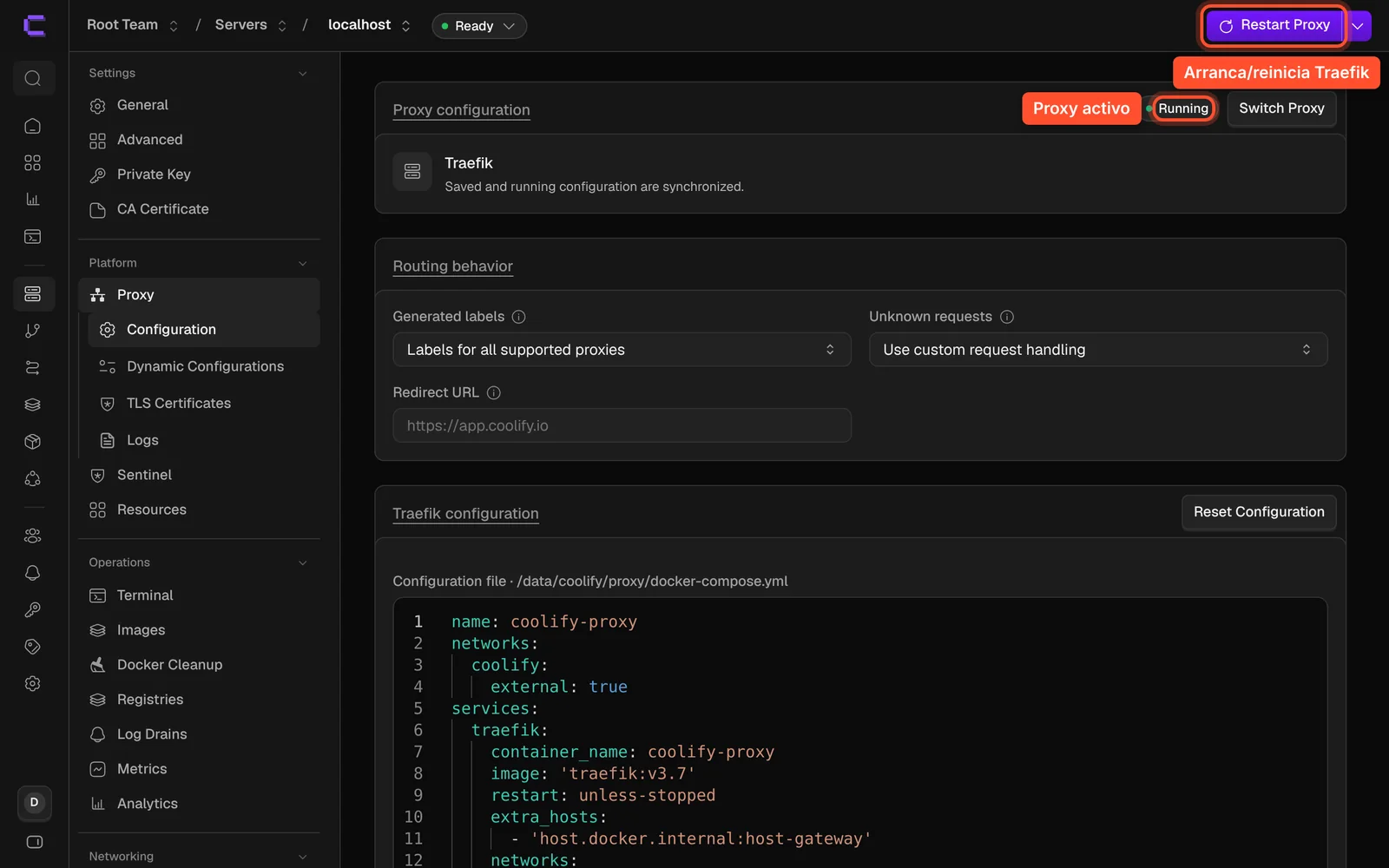This screenshot has height=868, width=1389.
Task: Open the Unknown requests select box
Action: coord(1098,350)
